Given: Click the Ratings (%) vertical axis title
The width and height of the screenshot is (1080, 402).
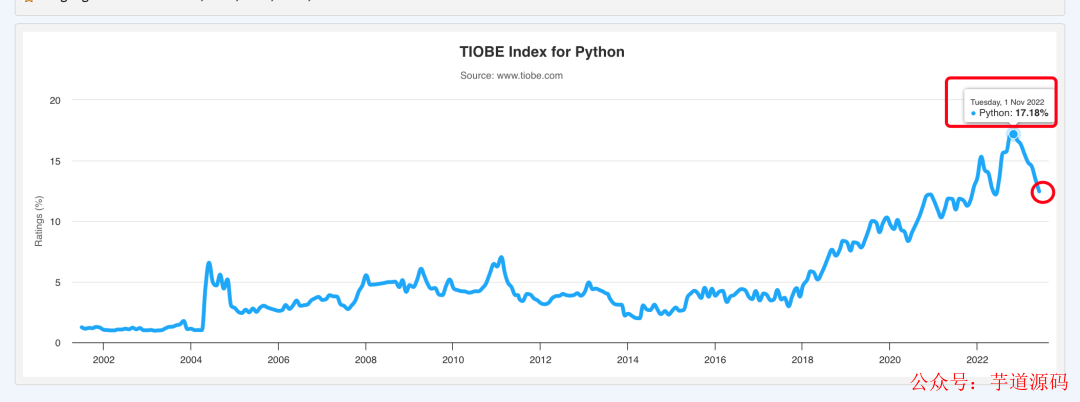Looking at the screenshot, I should click(39, 222).
